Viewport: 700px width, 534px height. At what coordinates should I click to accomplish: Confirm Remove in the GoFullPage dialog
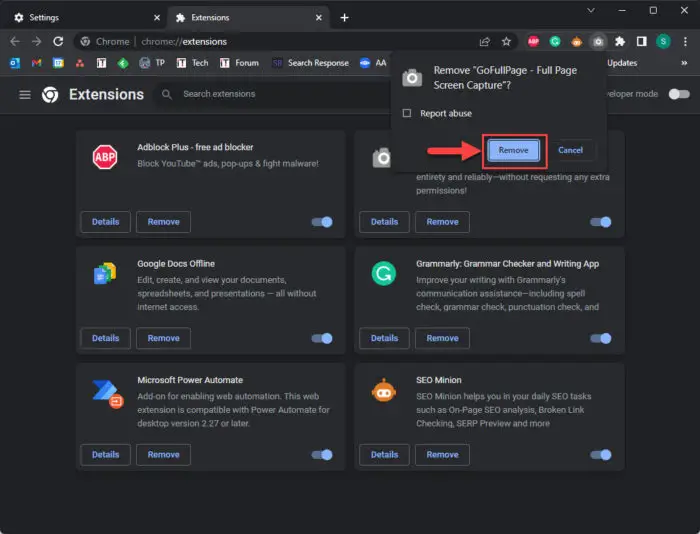513,150
